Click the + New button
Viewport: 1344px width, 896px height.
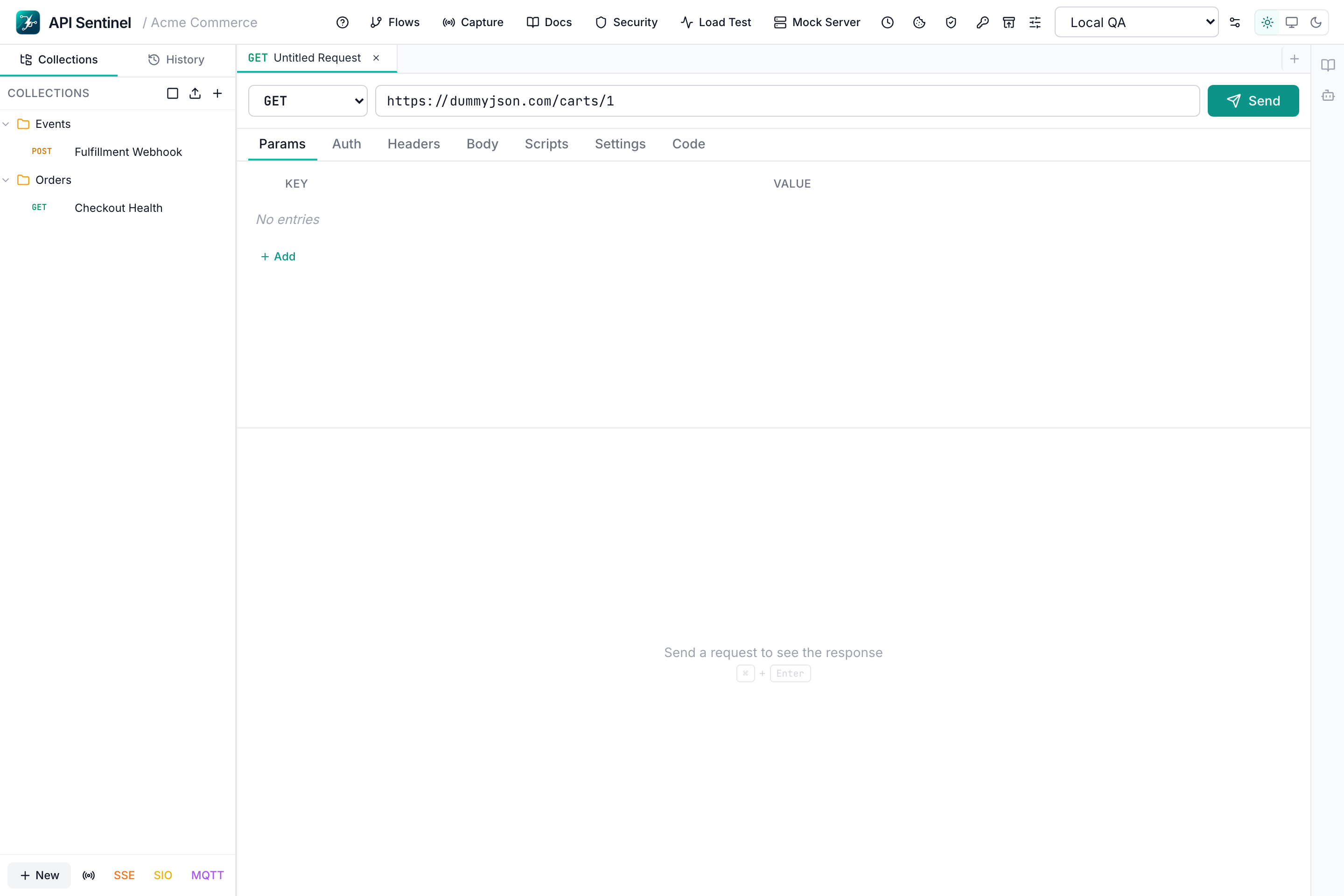click(x=39, y=875)
